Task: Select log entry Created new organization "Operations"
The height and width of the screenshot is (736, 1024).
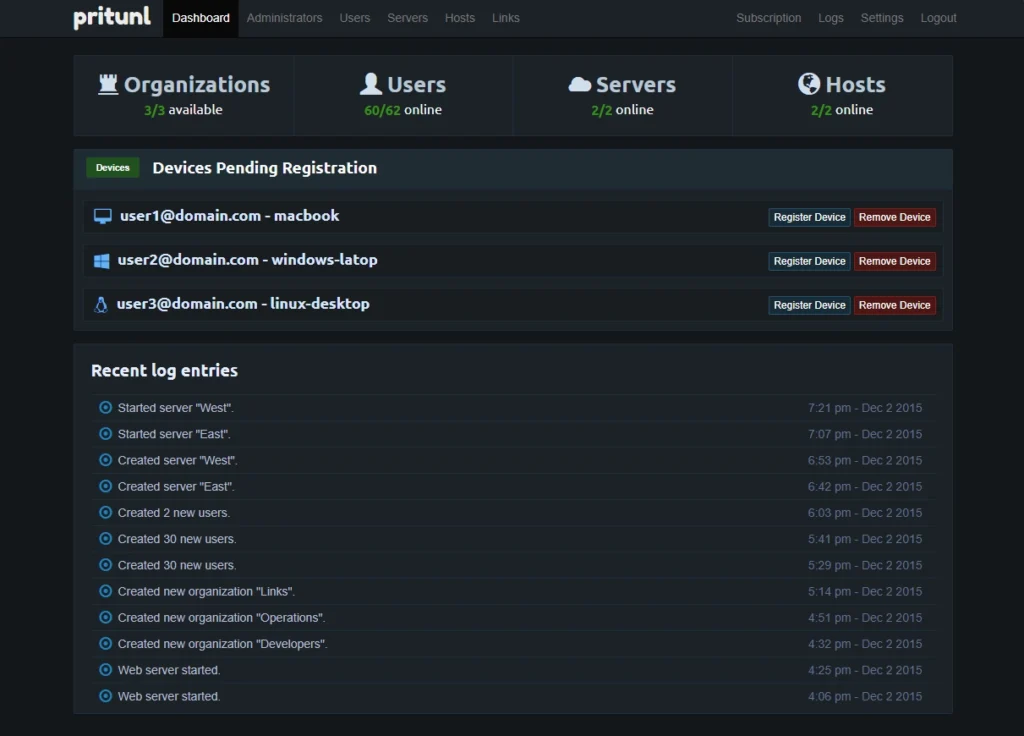Action: (221, 618)
